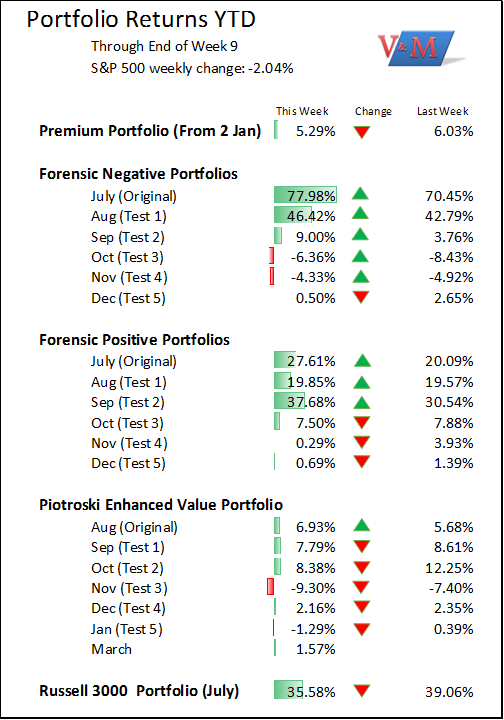
Task: Click green up arrow beside 37.68%
Action: coord(362,403)
